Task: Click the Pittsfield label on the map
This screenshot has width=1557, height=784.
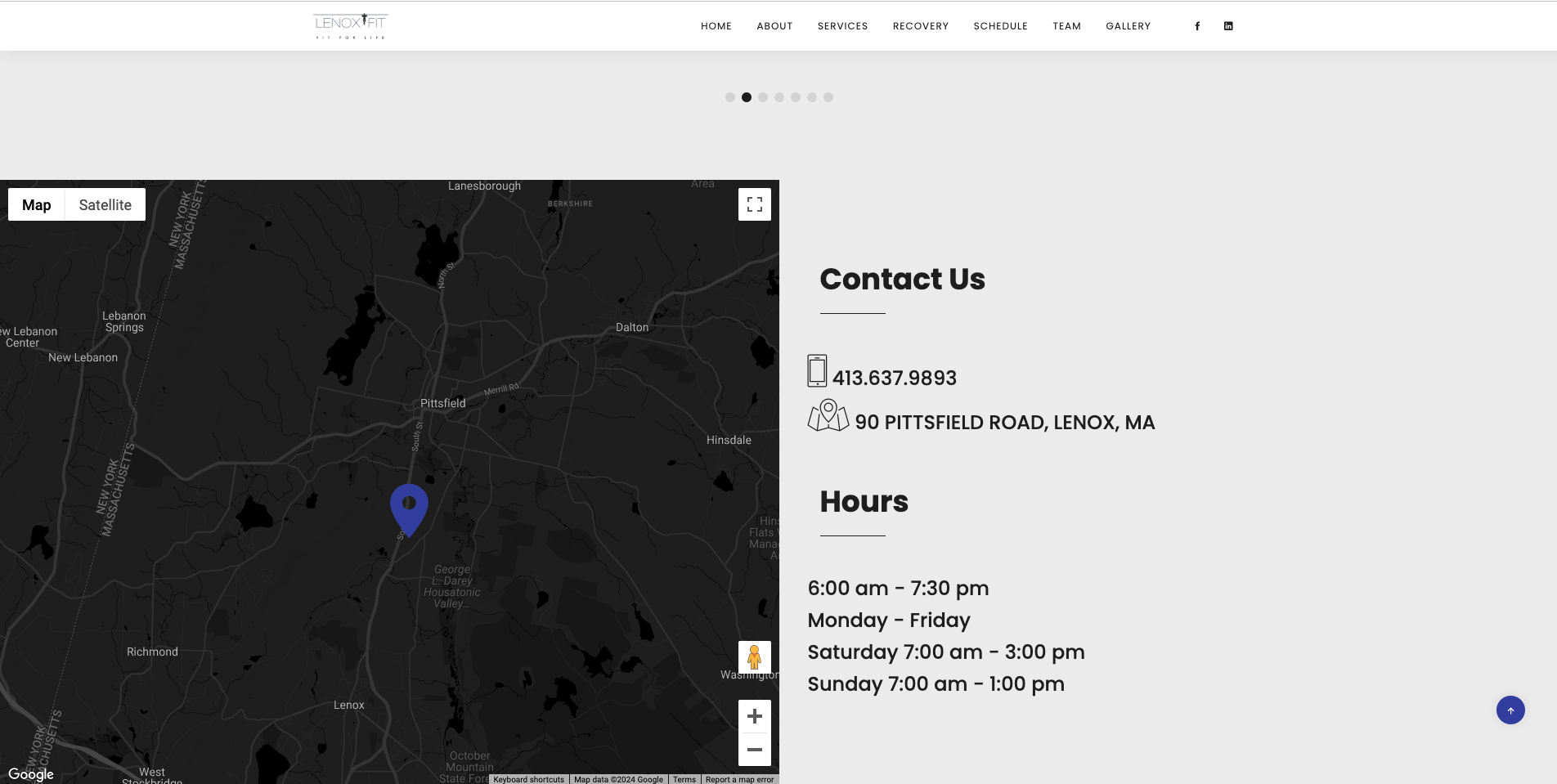Action: [x=443, y=403]
